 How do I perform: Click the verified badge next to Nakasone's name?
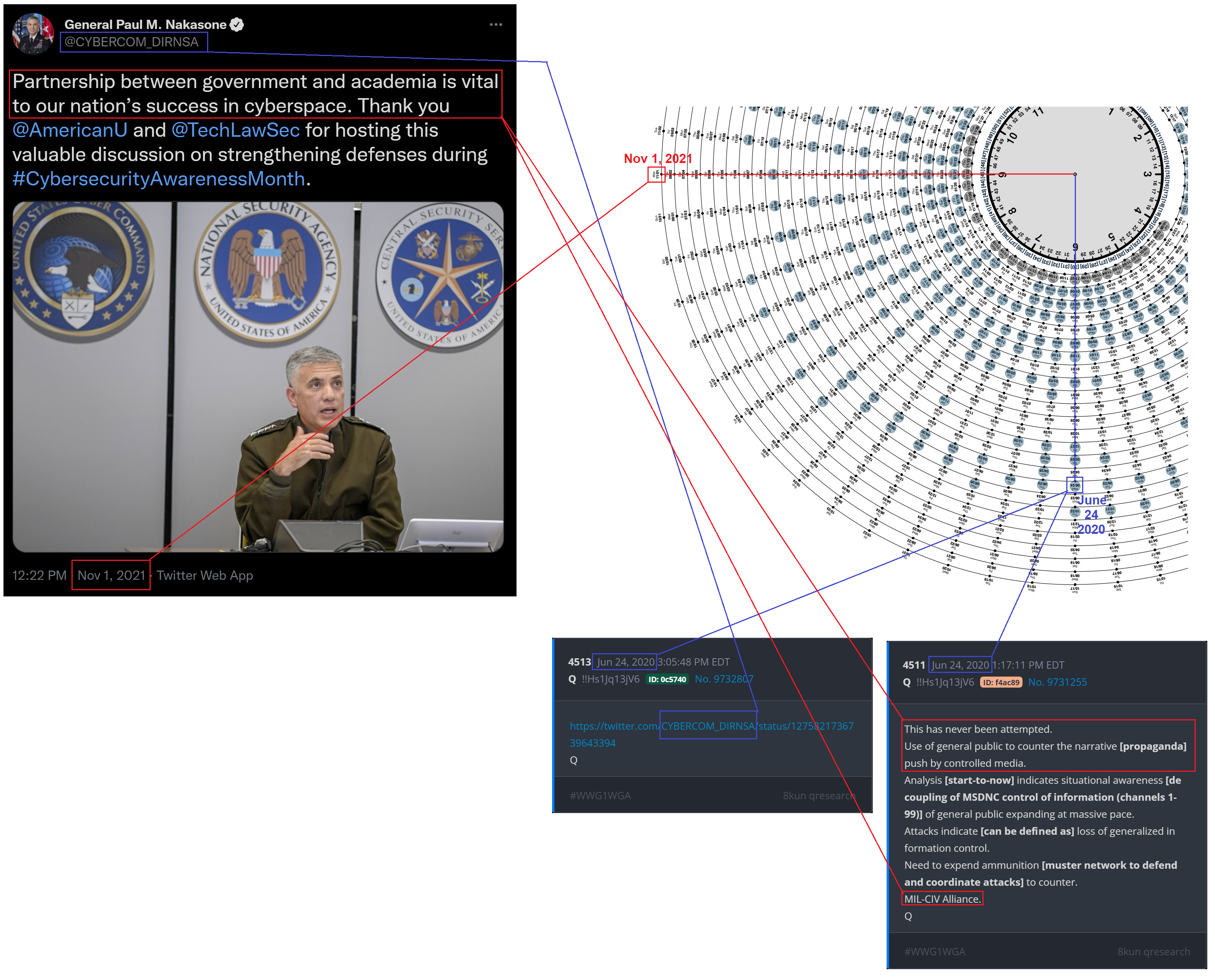click(237, 24)
